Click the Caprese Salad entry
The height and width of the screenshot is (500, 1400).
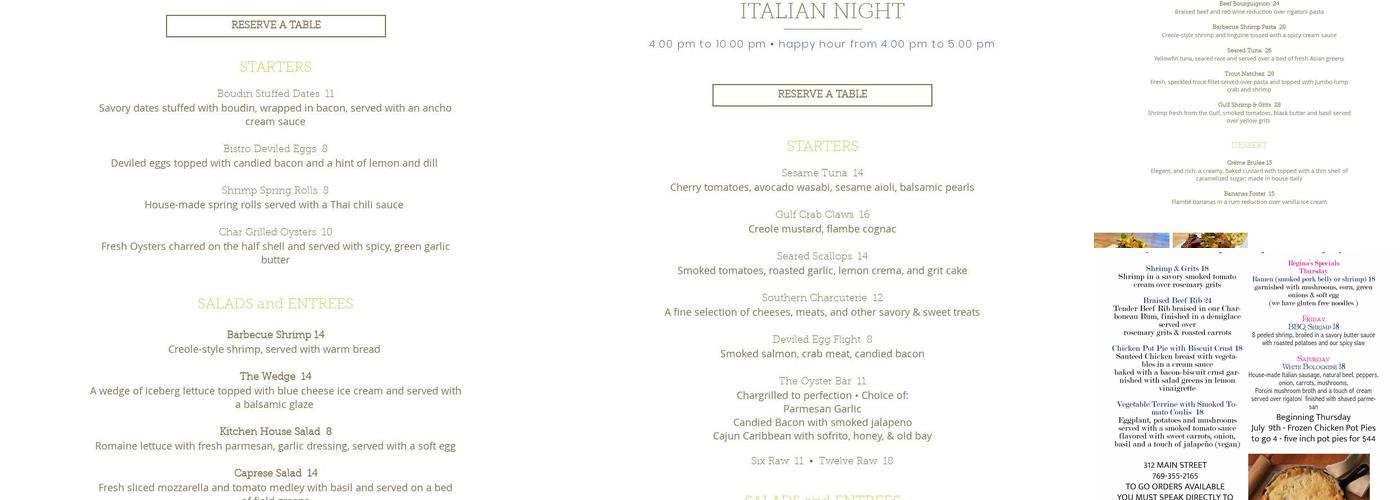tap(276, 473)
